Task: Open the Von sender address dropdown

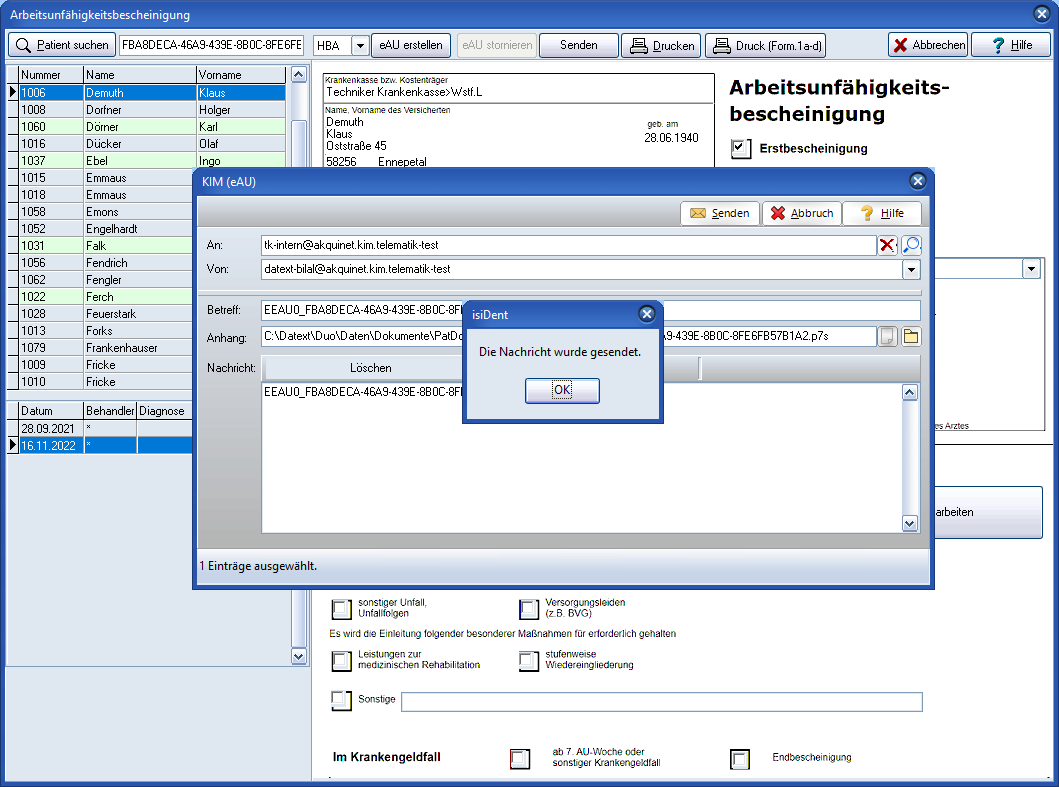Action: 911,269
